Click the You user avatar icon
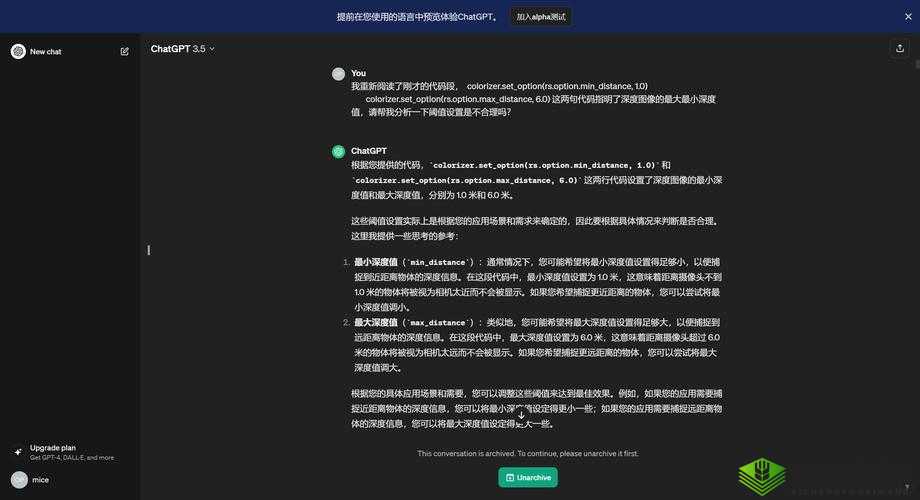The image size is (920, 500). pyautogui.click(x=339, y=74)
